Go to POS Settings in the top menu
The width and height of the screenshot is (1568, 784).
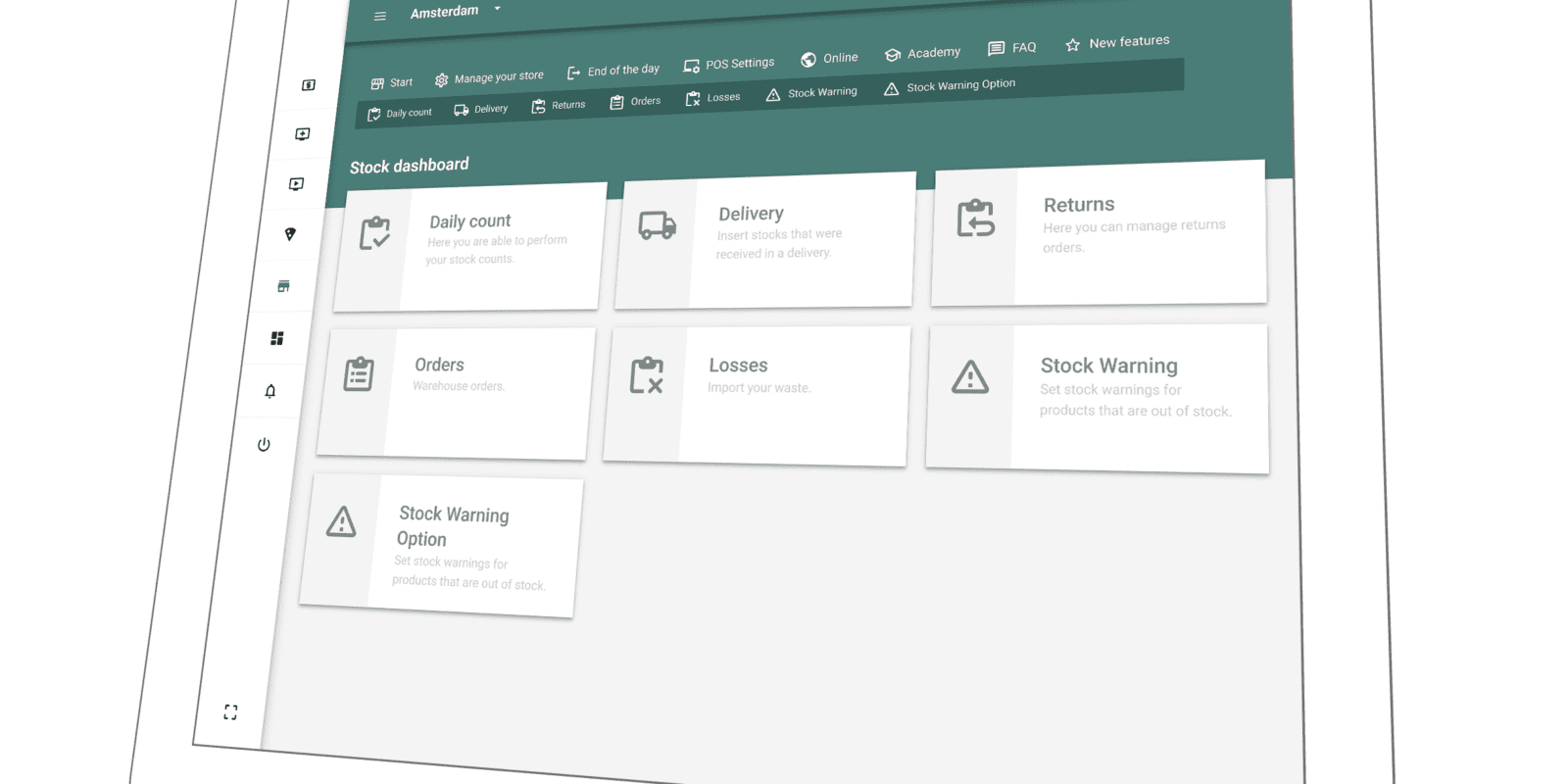click(729, 64)
